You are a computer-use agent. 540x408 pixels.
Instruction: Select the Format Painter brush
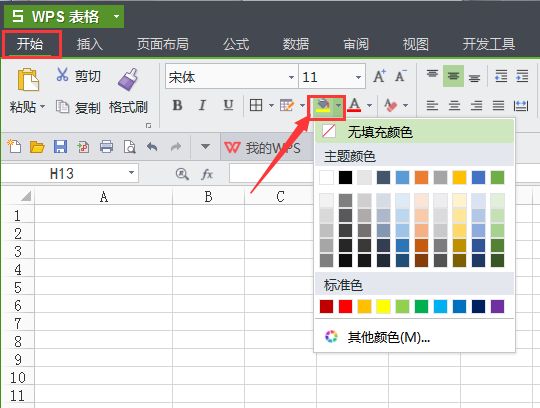click(x=128, y=80)
